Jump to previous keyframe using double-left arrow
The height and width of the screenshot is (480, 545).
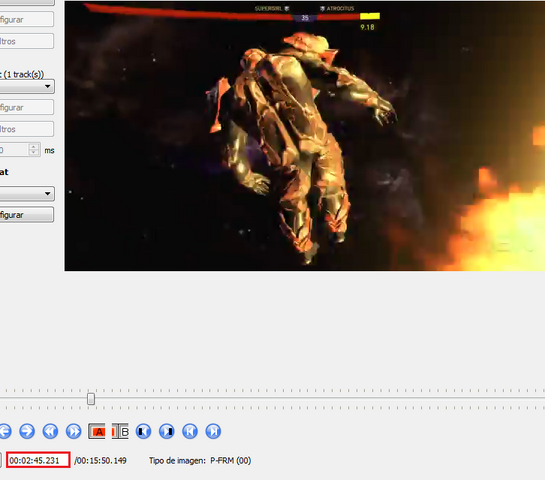[x=50, y=431]
